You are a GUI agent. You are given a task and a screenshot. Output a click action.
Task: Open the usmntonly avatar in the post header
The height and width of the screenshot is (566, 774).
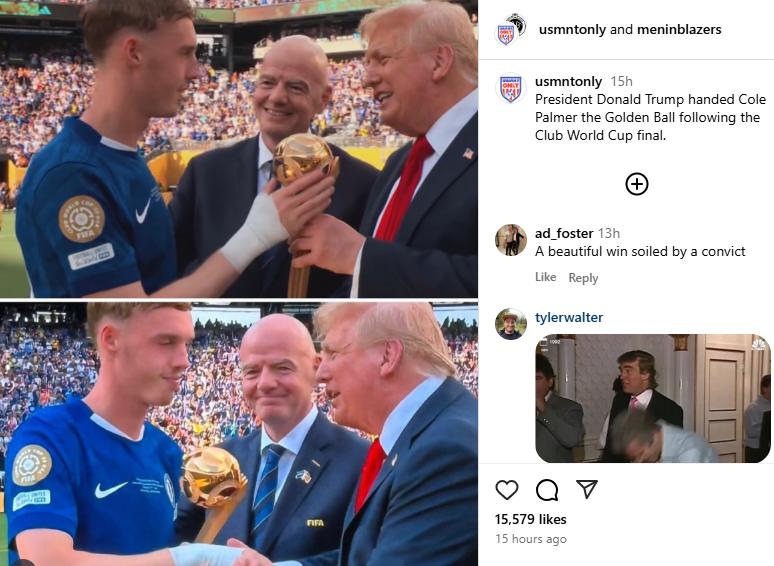(509, 30)
